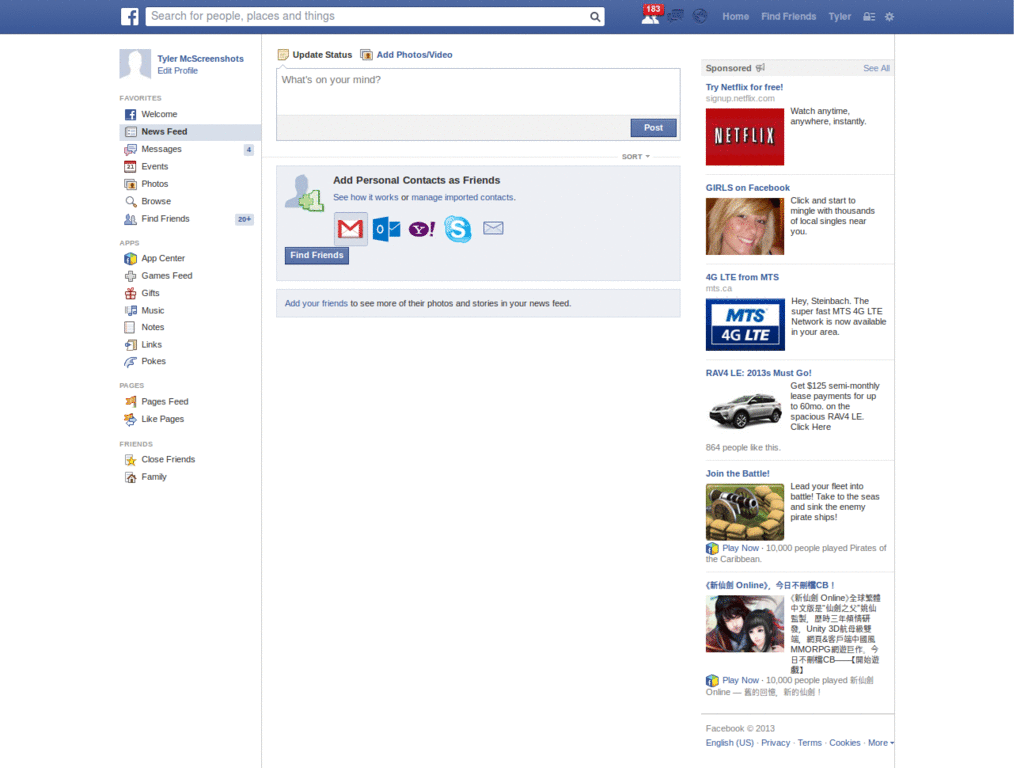Click Tyler in the top bar
Screen dimensions: 1024x768
coord(839,17)
